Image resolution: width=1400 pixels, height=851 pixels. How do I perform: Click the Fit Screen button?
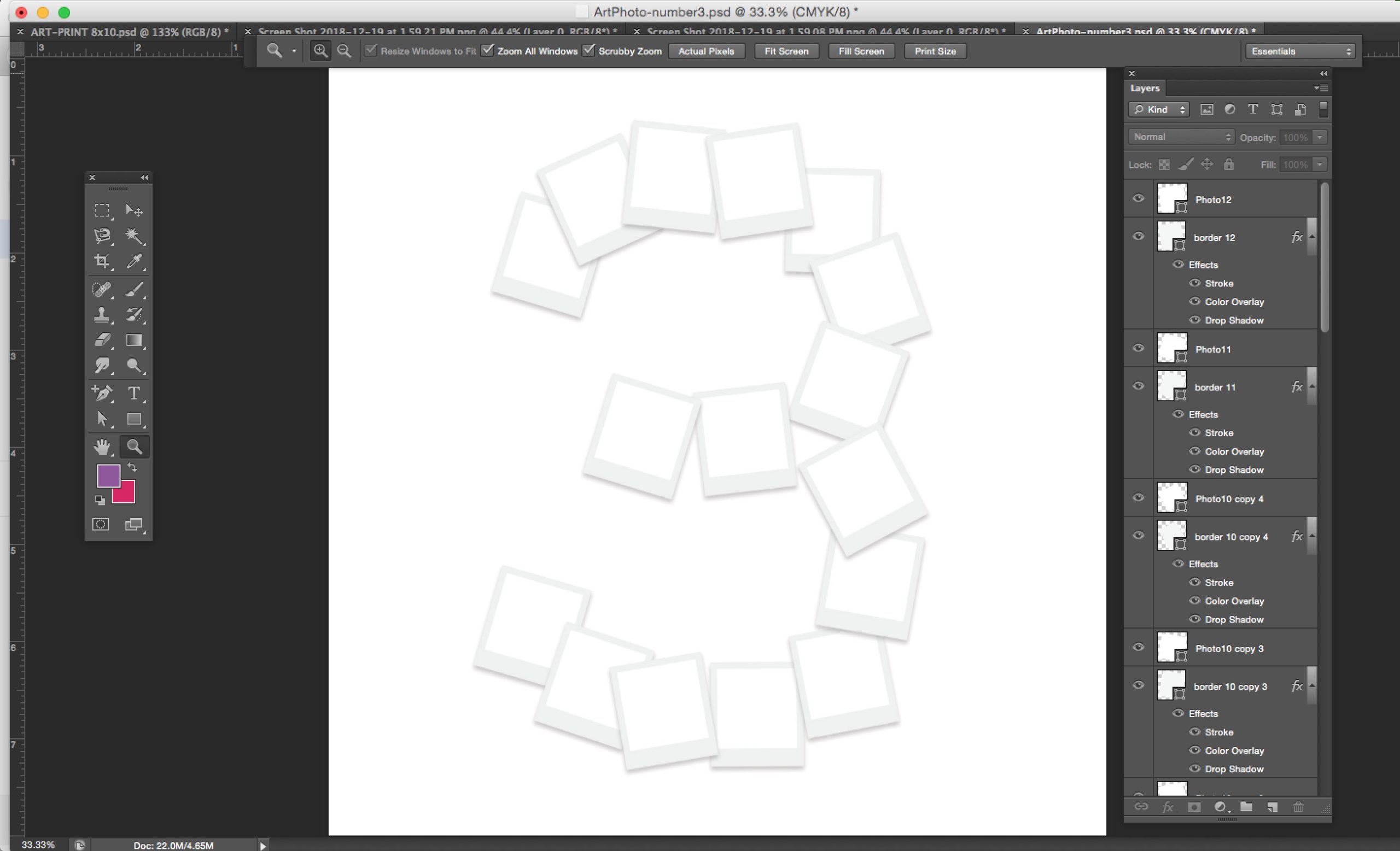pos(786,51)
